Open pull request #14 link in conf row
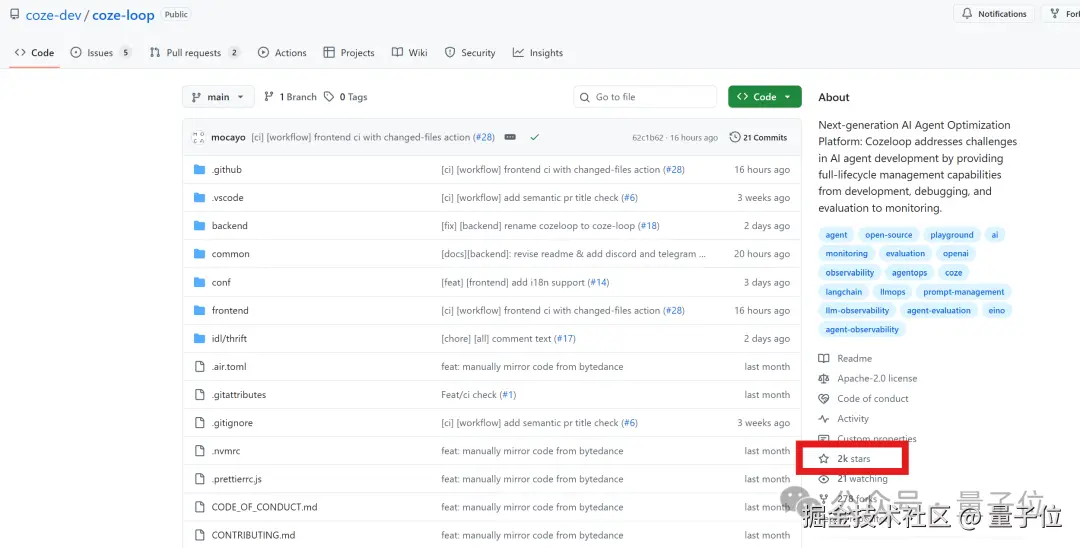1080x548 pixels. click(599, 282)
